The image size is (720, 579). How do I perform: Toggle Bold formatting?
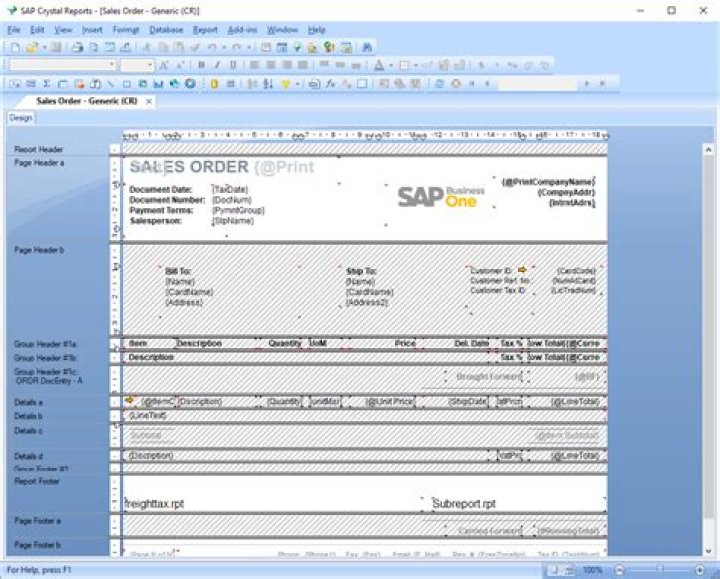click(x=201, y=65)
